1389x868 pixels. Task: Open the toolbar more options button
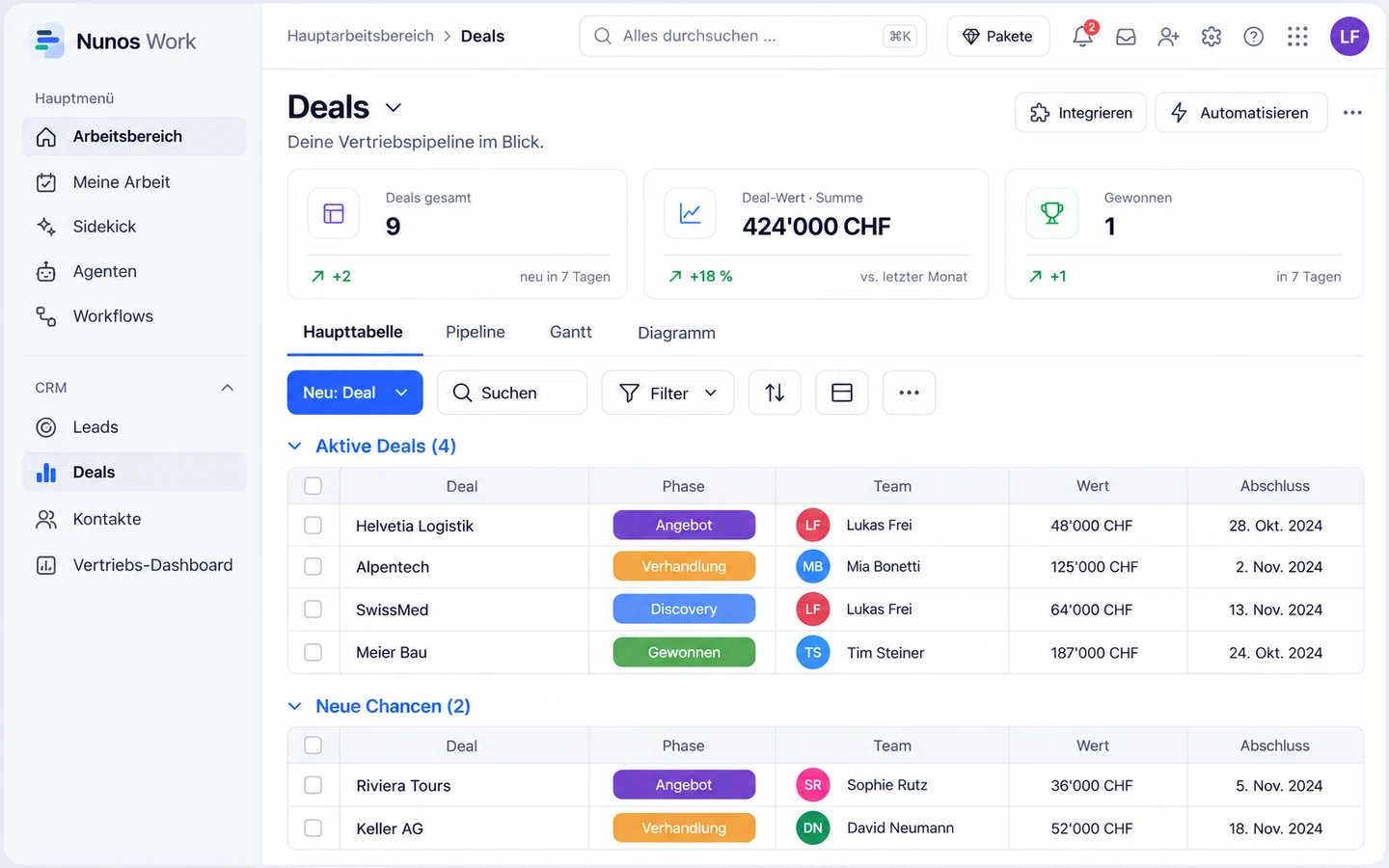point(910,393)
